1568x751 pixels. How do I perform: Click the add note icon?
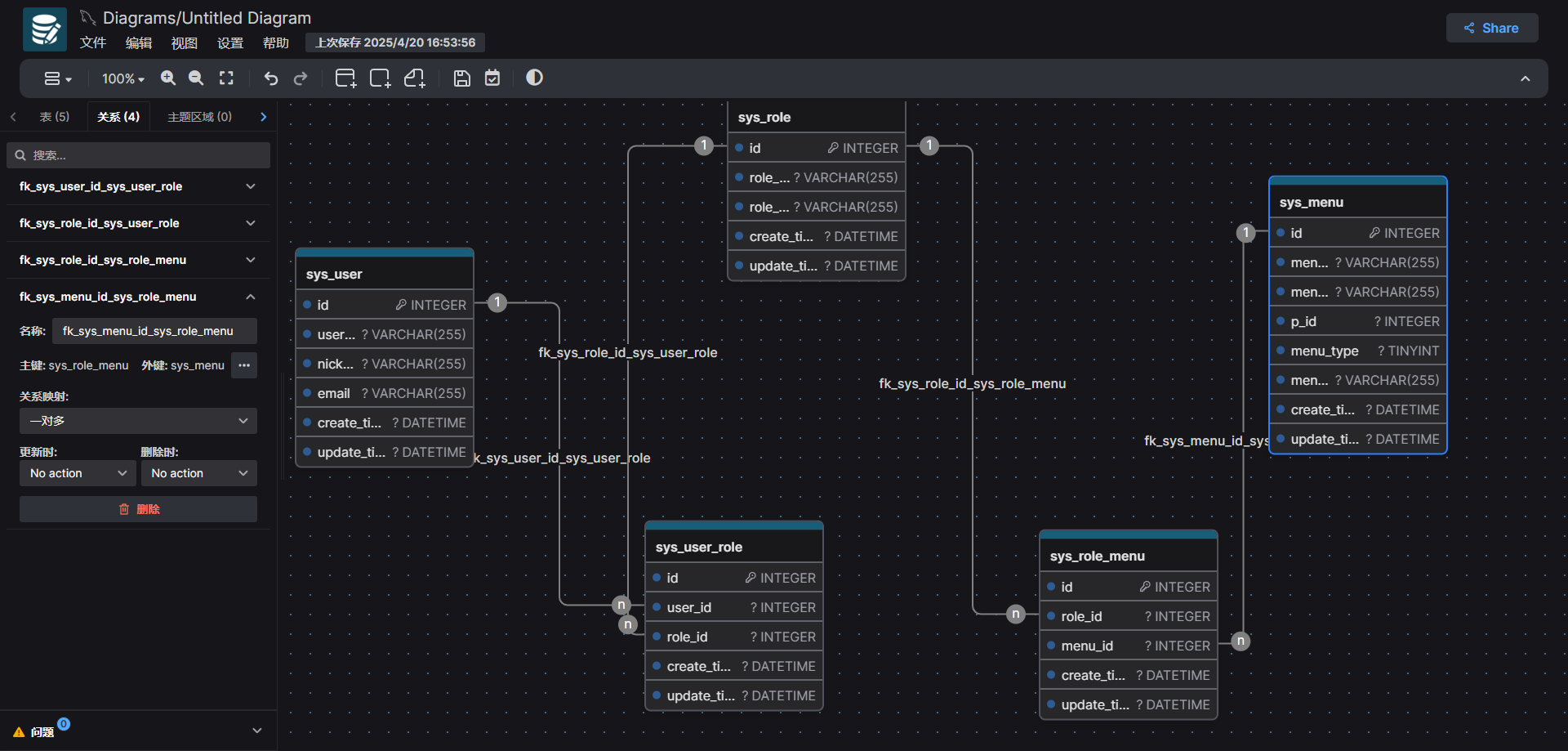415,78
